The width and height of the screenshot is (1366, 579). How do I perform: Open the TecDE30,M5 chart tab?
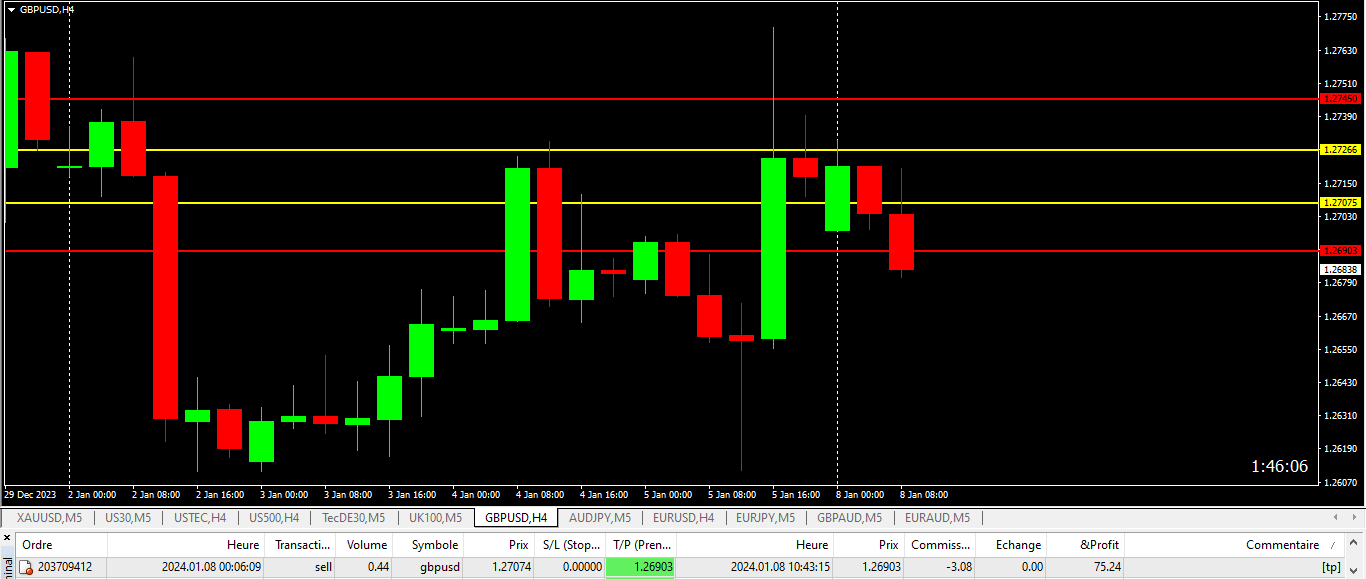[355, 518]
